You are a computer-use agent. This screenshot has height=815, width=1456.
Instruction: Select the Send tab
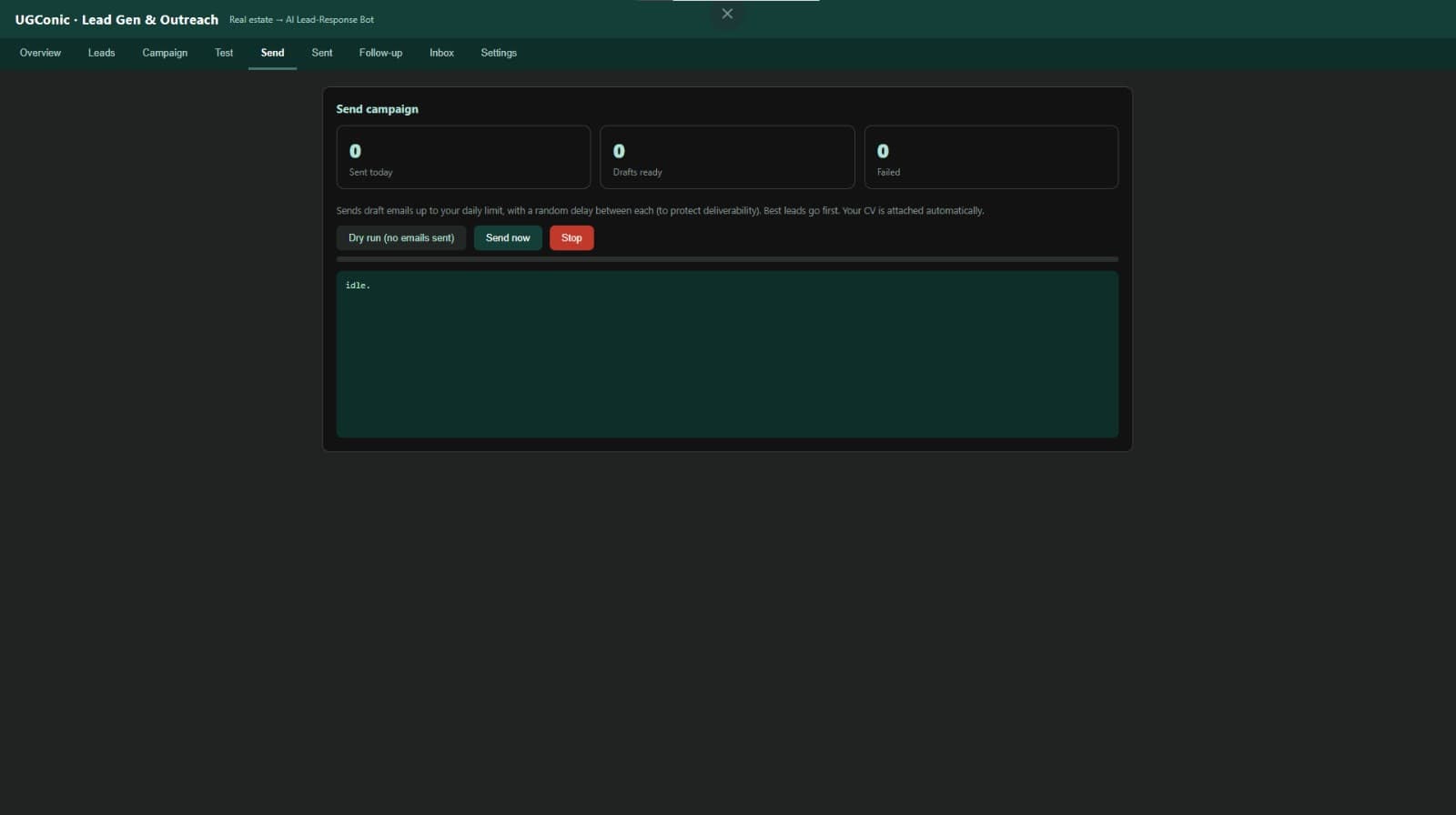click(x=272, y=53)
